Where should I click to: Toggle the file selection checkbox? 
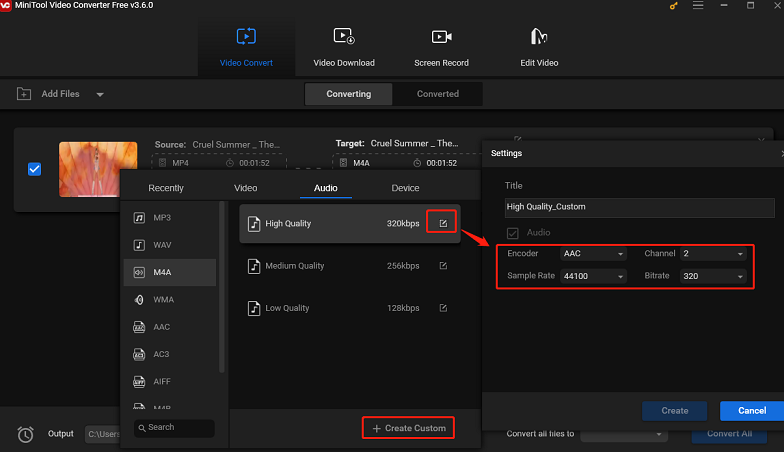34,169
